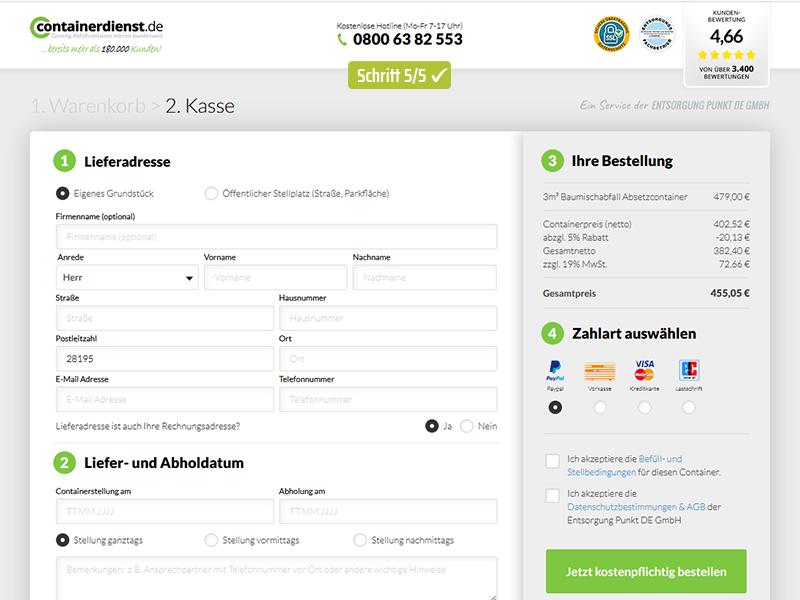Click the 2. Kasse breadcrumb step

200,106
